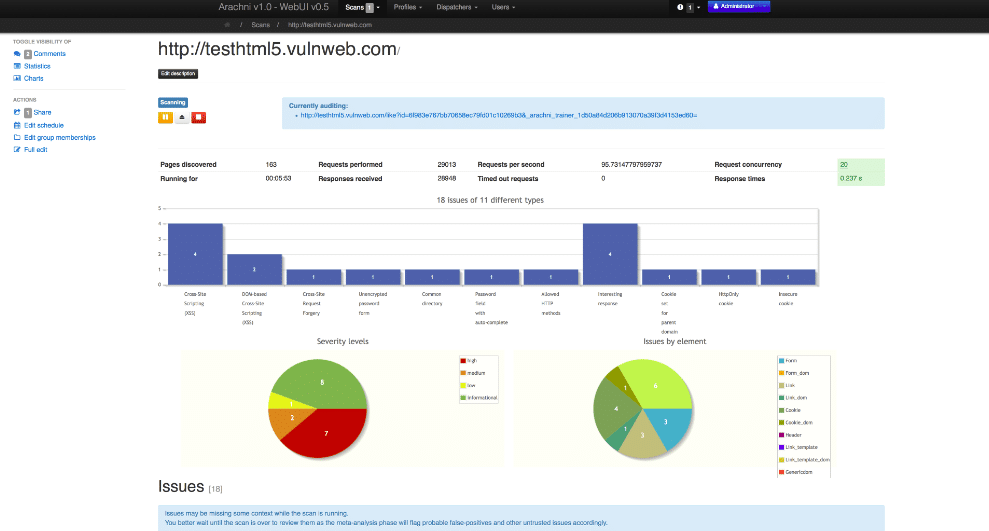Click the Interesting response bar in the chart

pyautogui.click(x=610, y=254)
